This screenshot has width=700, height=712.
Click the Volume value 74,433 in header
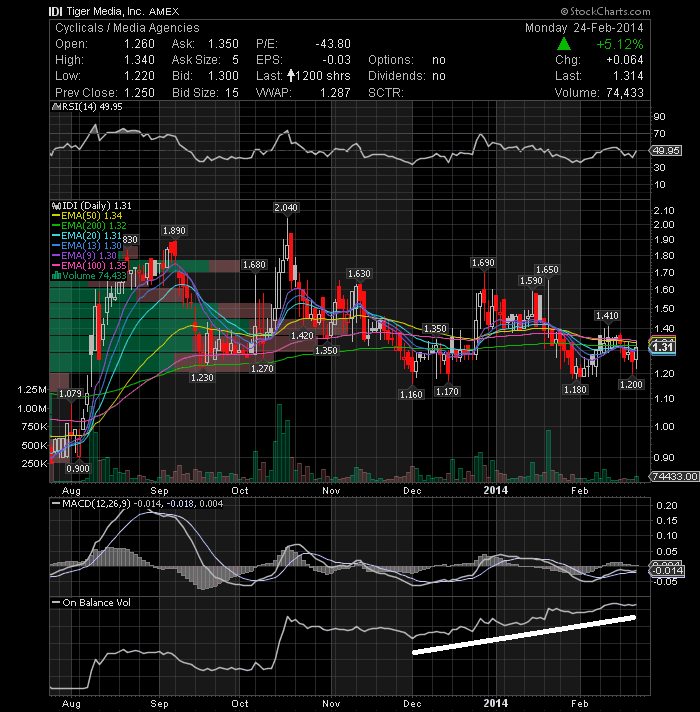tap(625, 93)
